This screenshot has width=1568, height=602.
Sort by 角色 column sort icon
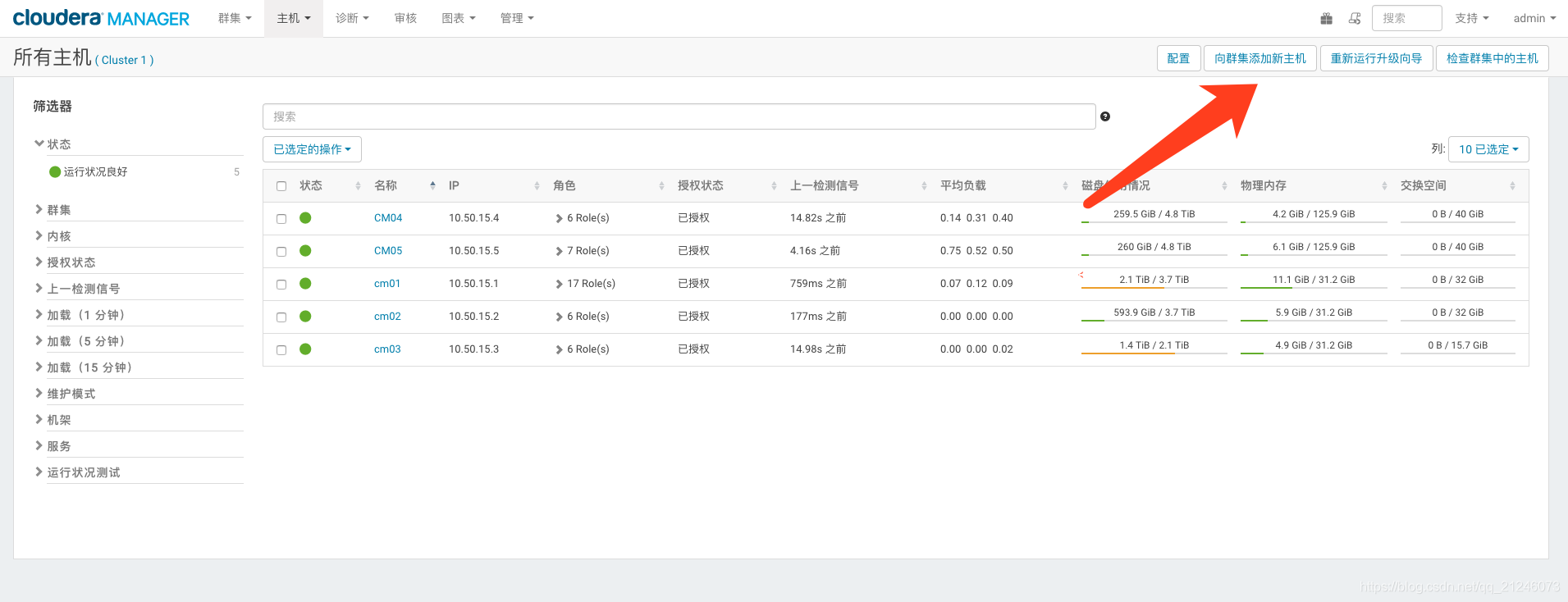tap(661, 186)
